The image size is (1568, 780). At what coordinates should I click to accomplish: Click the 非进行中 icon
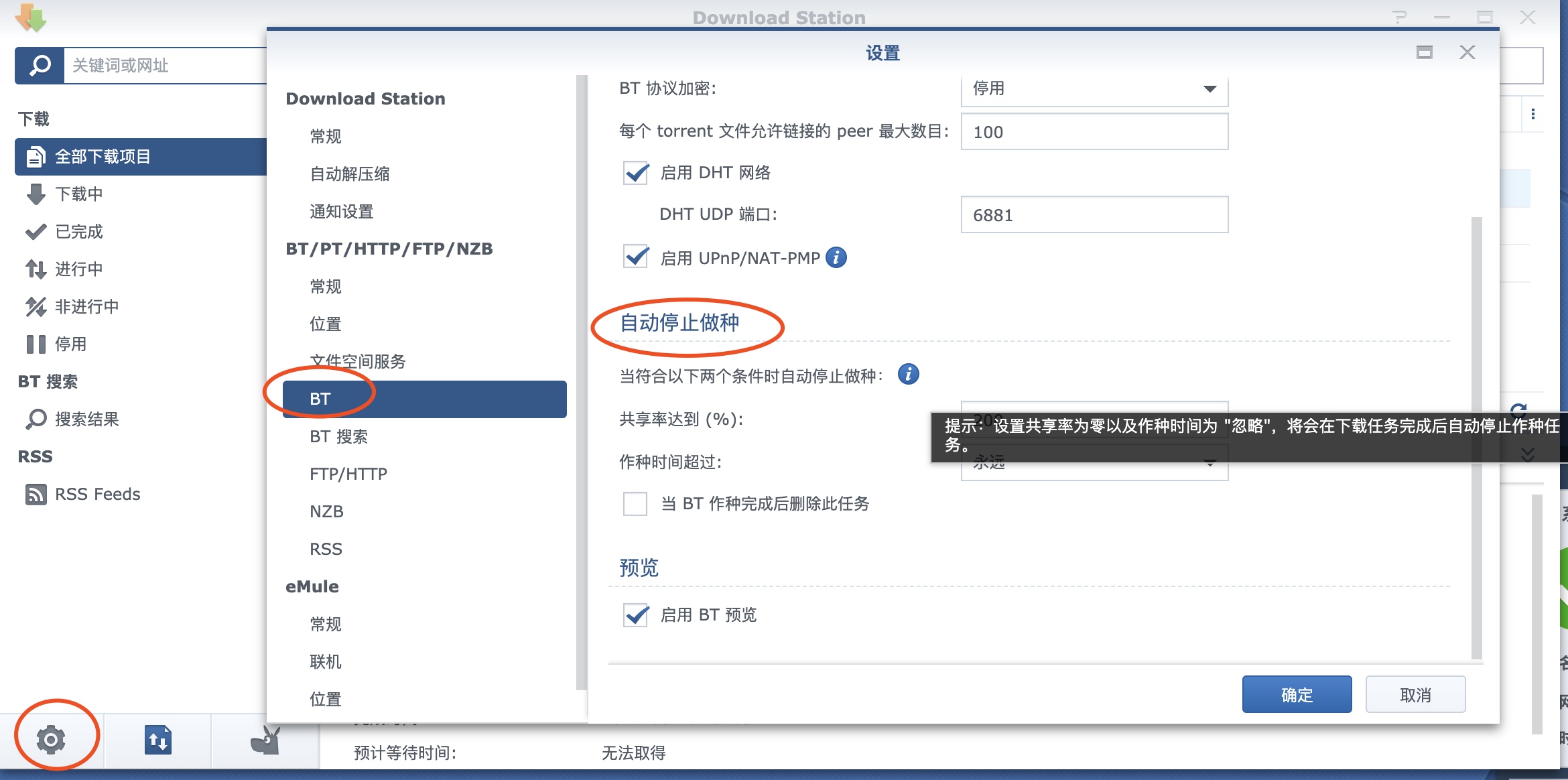coord(36,307)
